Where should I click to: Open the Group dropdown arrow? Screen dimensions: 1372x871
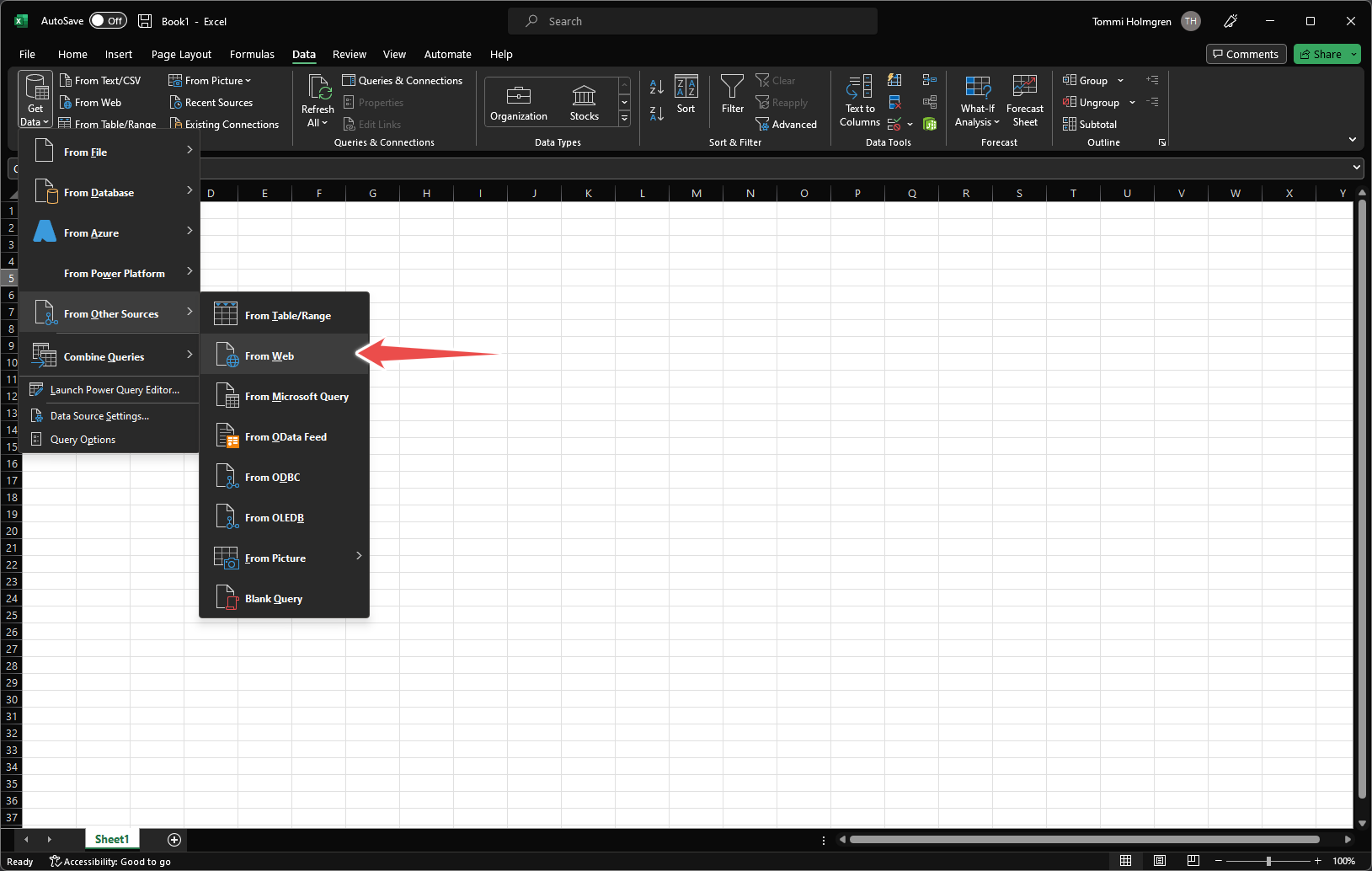click(x=1121, y=81)
